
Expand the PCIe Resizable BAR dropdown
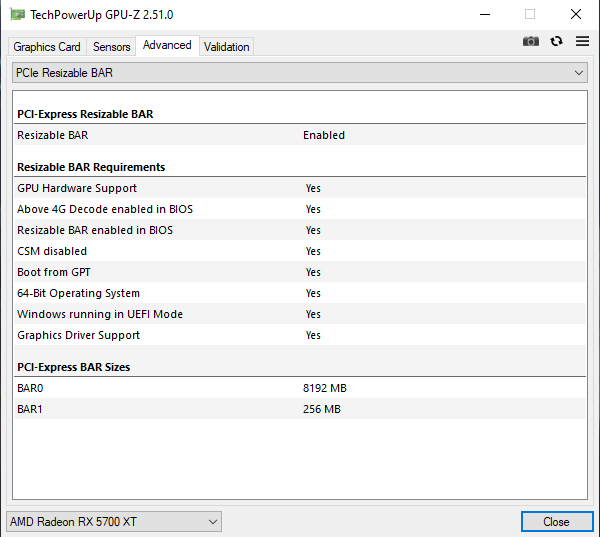coord(299,73)
